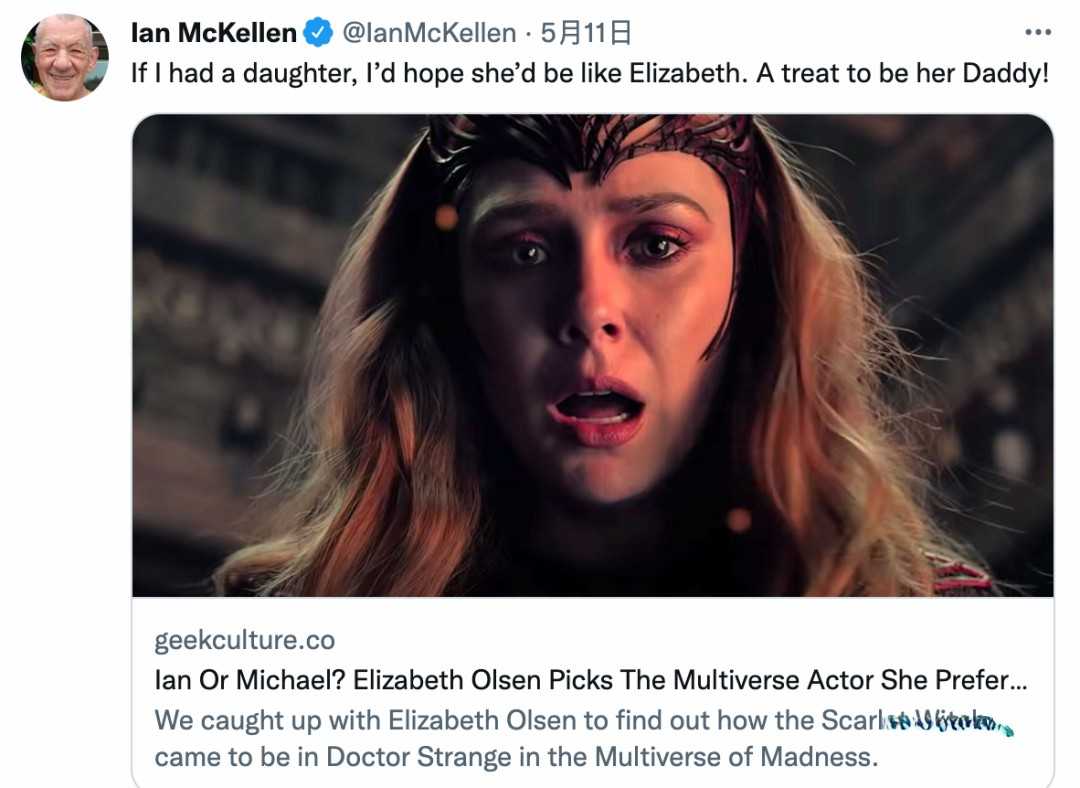Open the @IanMcKellen handle link

[428, 32]
